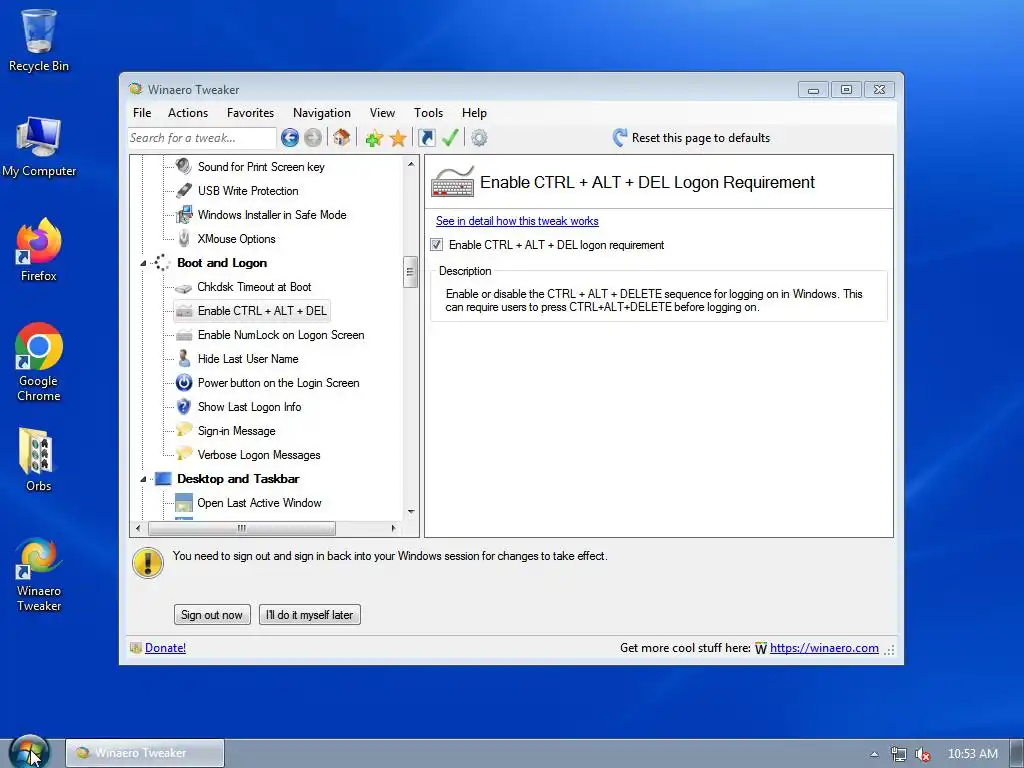Collapse the Boot and Logon tree section
1024x768 pixels.
[x=143, y=263]
